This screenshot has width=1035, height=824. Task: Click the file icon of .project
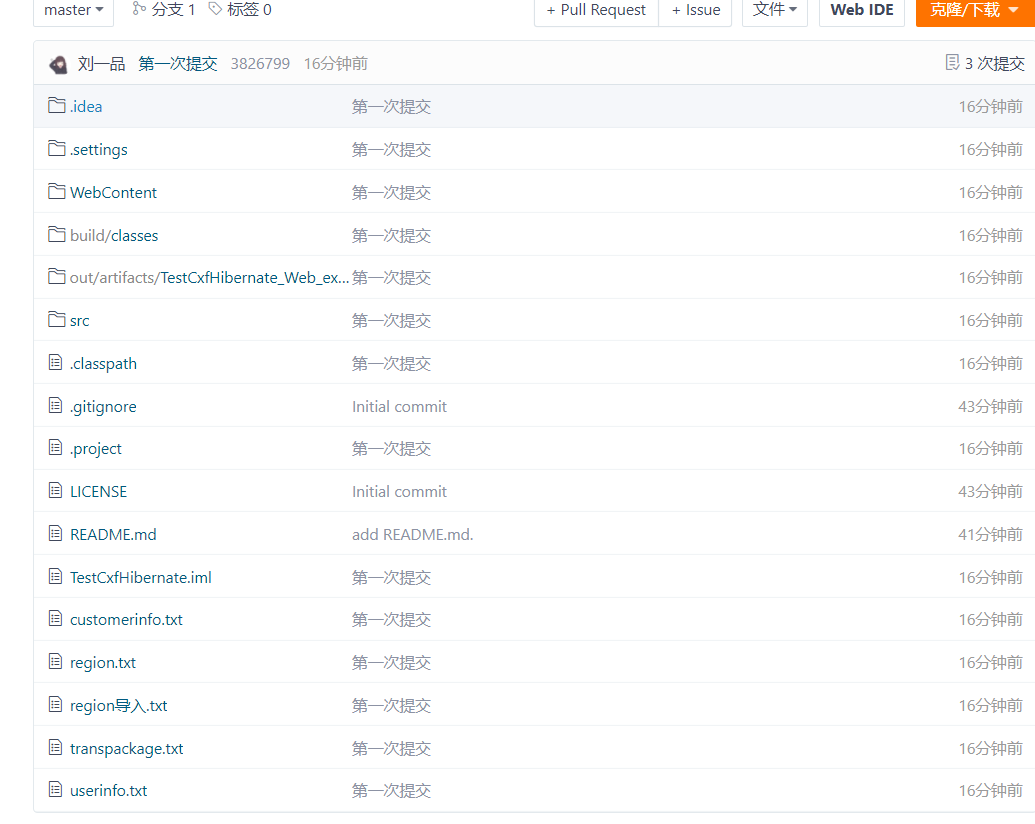pos(55,447)
